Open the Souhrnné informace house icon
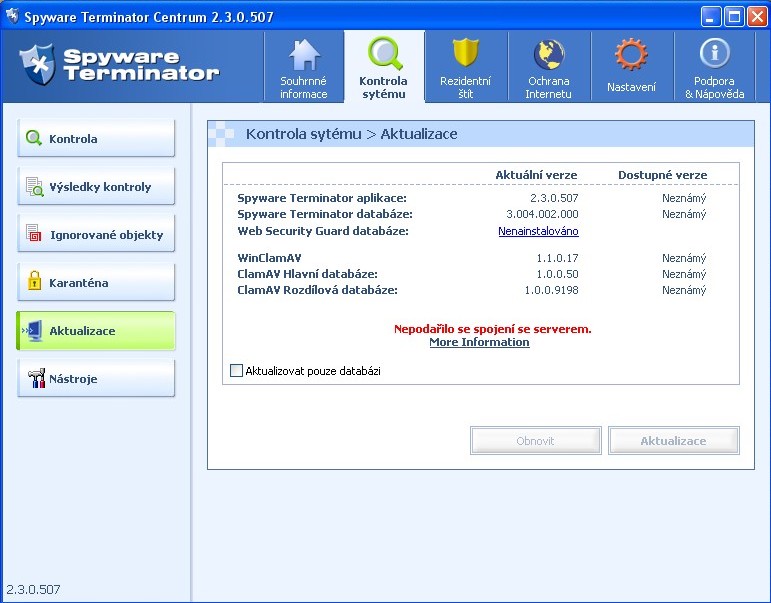 coord(304,54)
